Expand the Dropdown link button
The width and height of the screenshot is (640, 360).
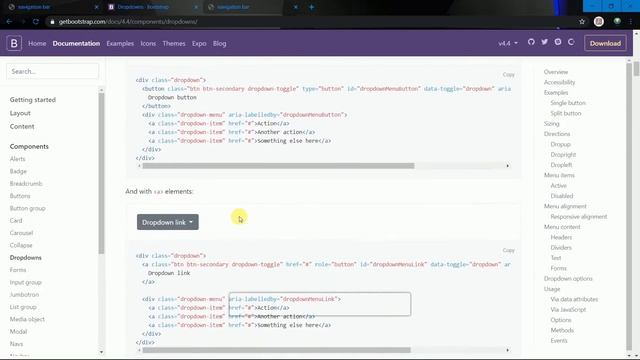[168, 222]
